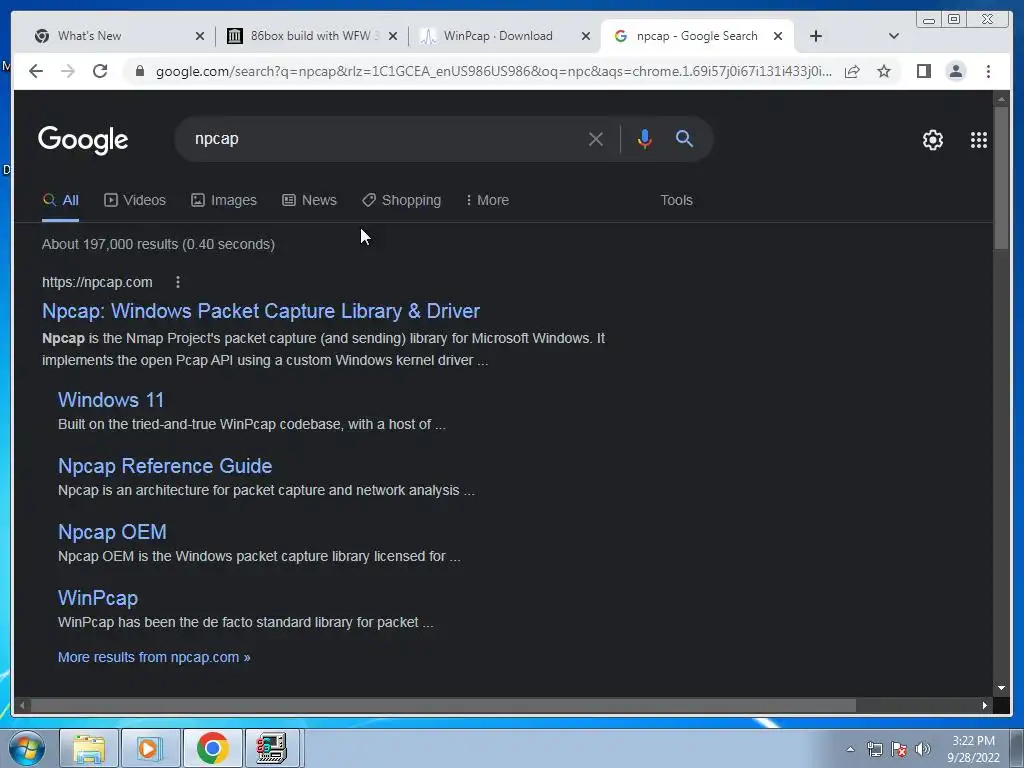Click the vertical scrollbar down arrow
This screenshot has width=1024, height=768.
point(1001,688)
